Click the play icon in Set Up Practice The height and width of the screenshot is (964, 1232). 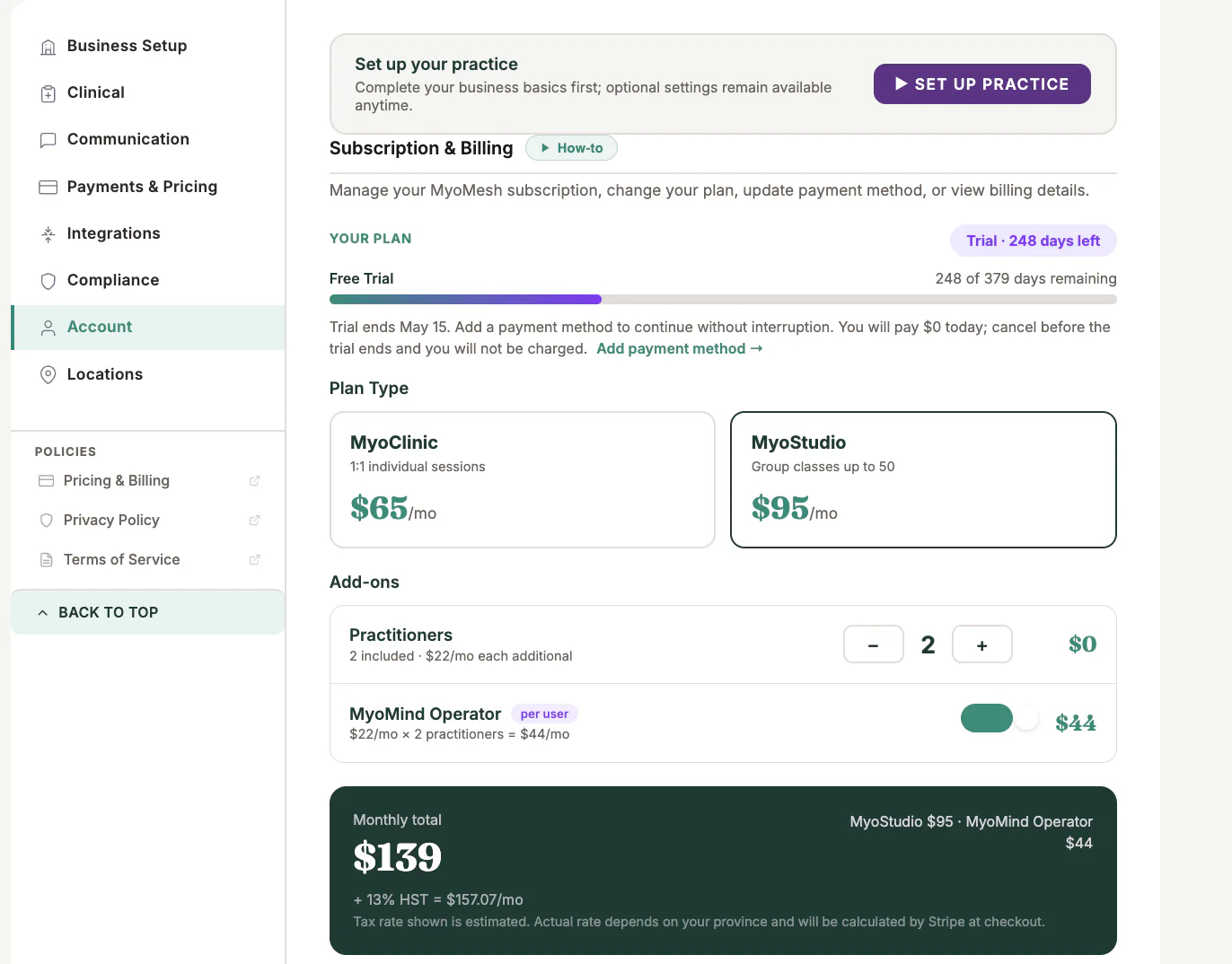click(902, 83)
